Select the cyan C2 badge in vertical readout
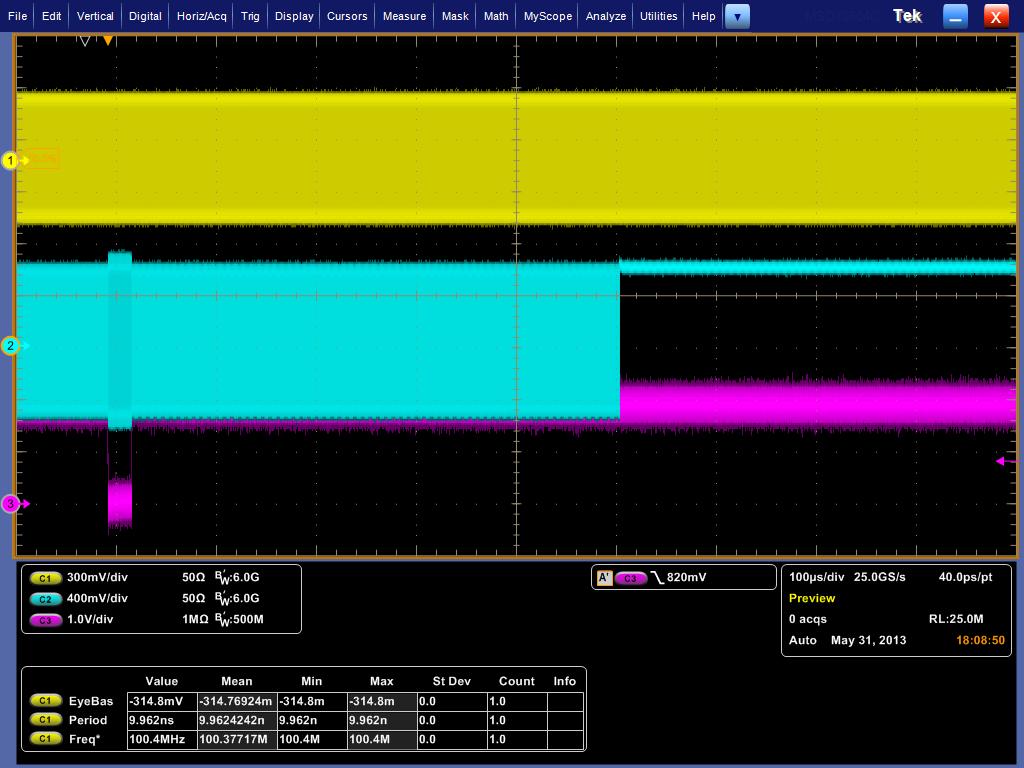 click(45, 598)
